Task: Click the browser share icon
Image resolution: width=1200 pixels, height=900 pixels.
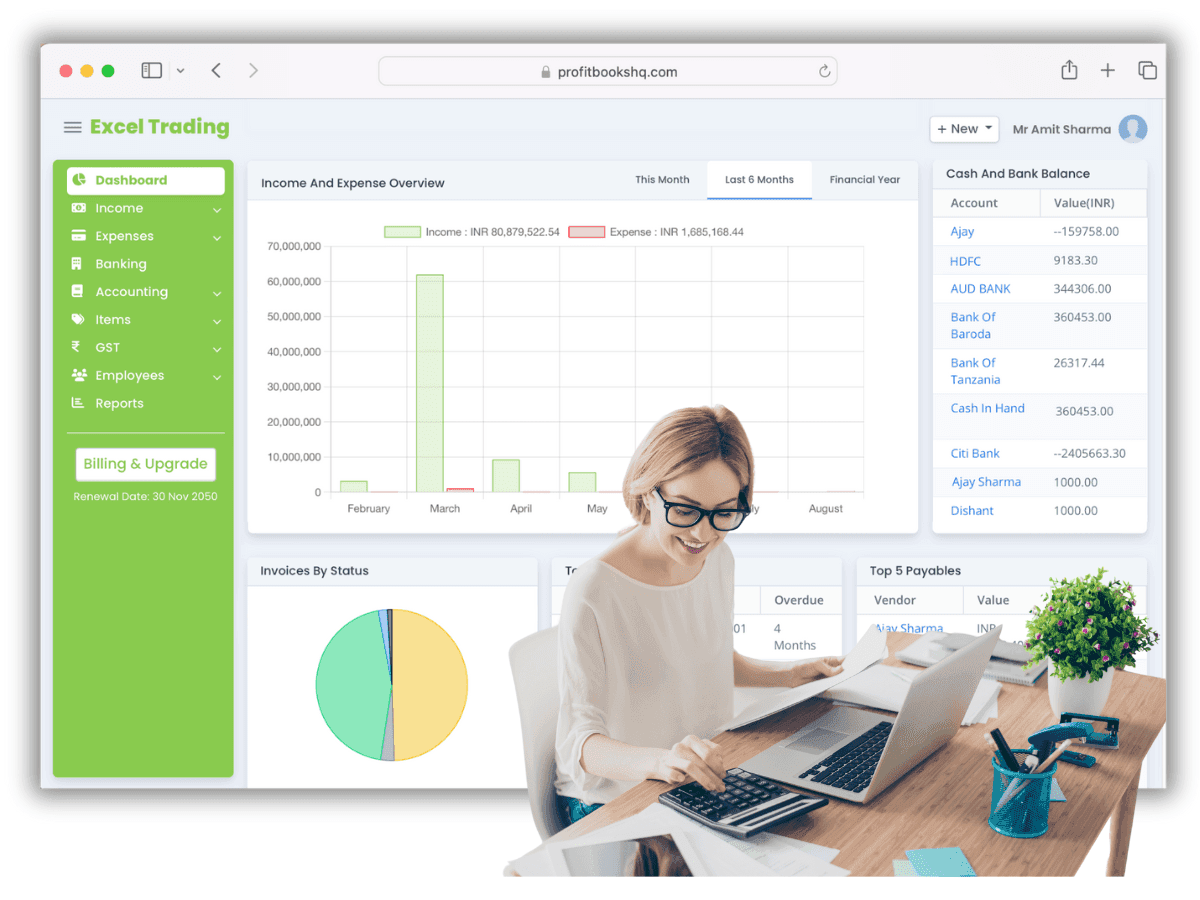Action: click(1068, 70)
